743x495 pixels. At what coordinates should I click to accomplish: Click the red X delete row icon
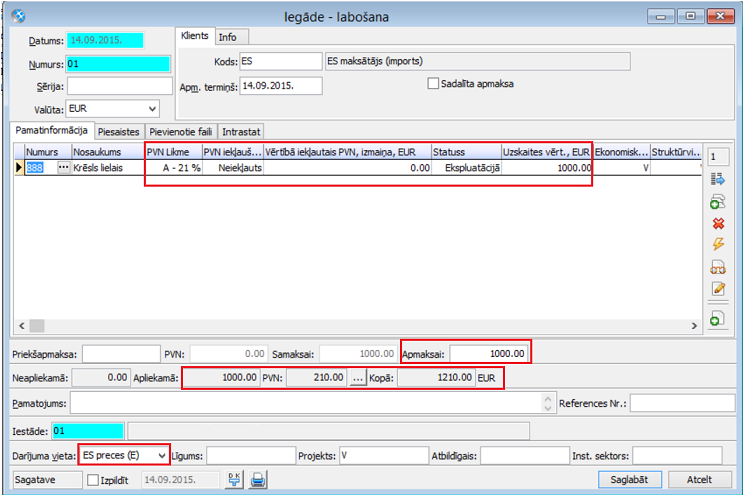718,223
